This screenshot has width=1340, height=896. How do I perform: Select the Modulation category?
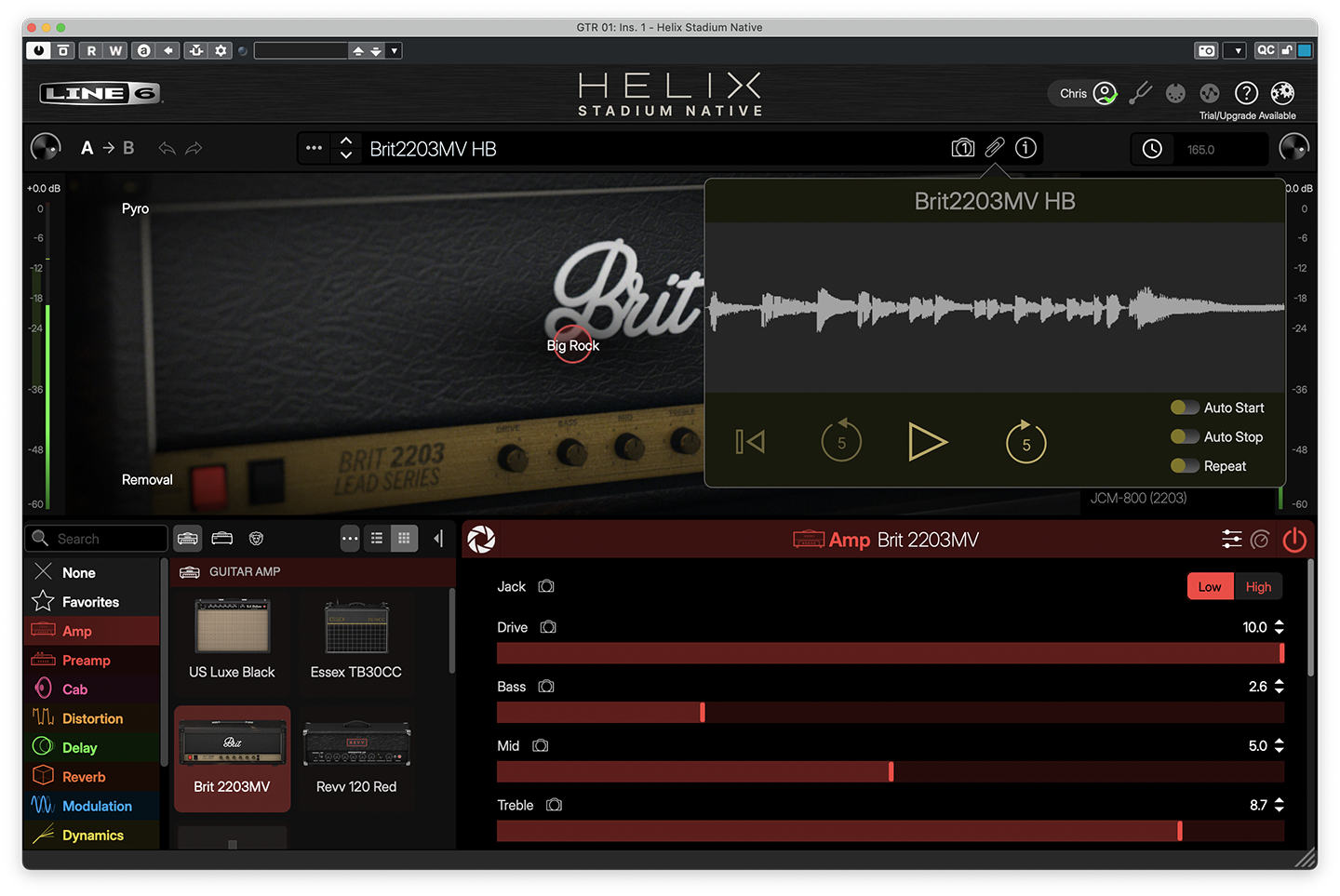point(92,806)
